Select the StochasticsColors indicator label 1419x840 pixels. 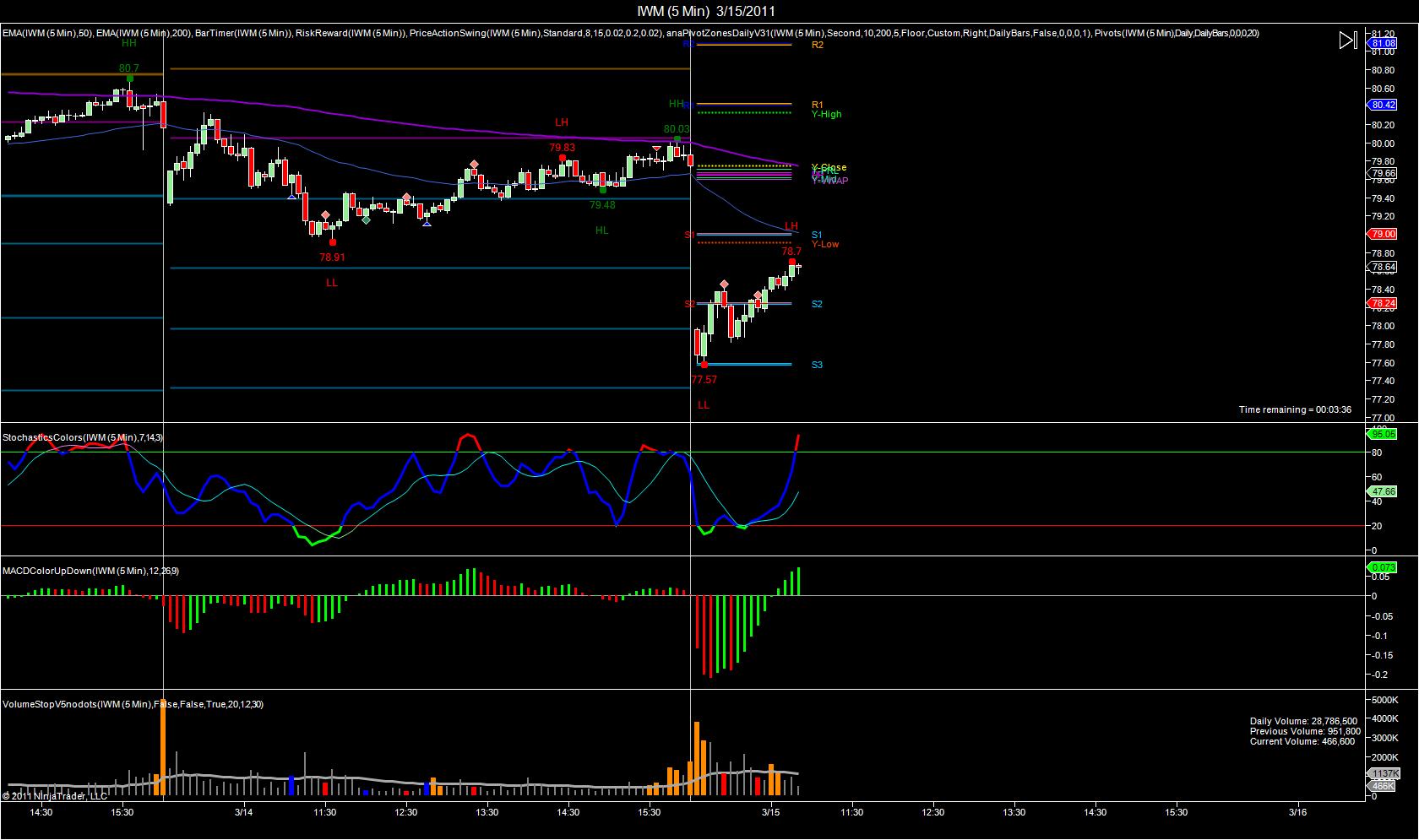[83, 437]
